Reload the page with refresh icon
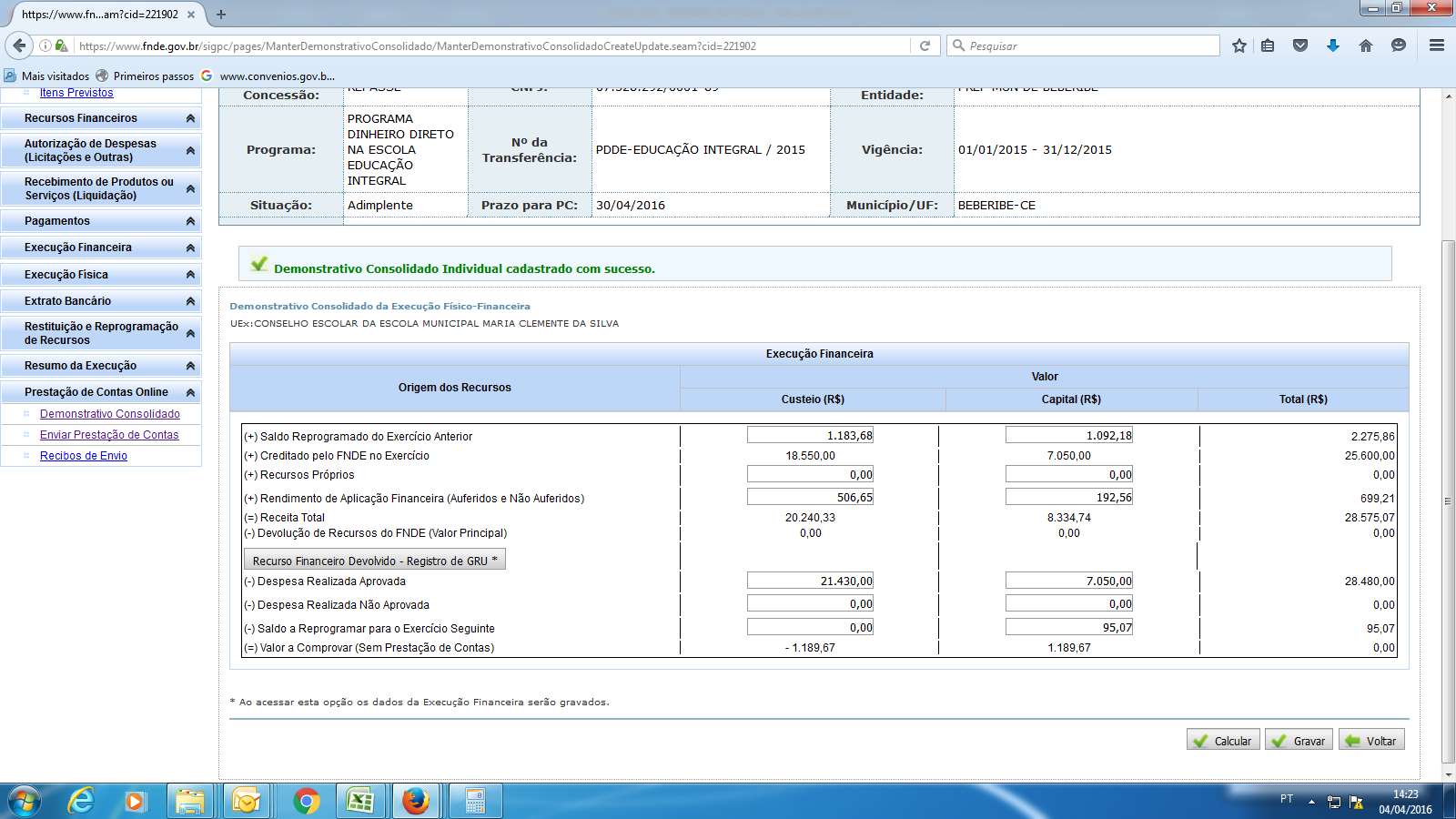 point(925,45)
